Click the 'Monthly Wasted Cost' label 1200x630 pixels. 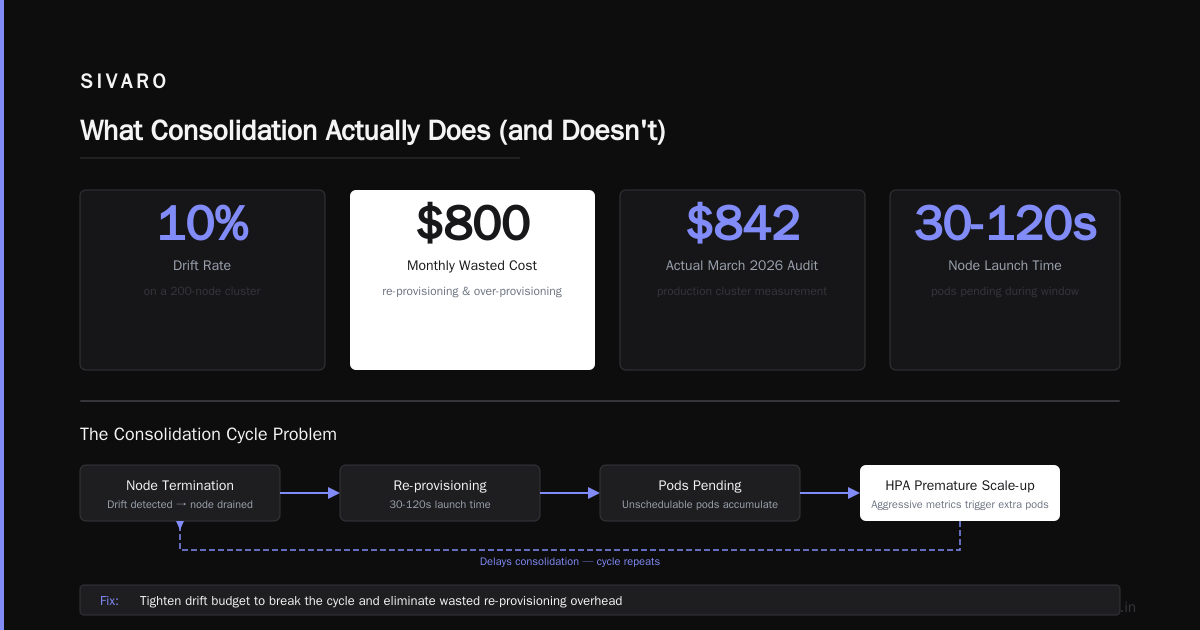pos(472,266)
